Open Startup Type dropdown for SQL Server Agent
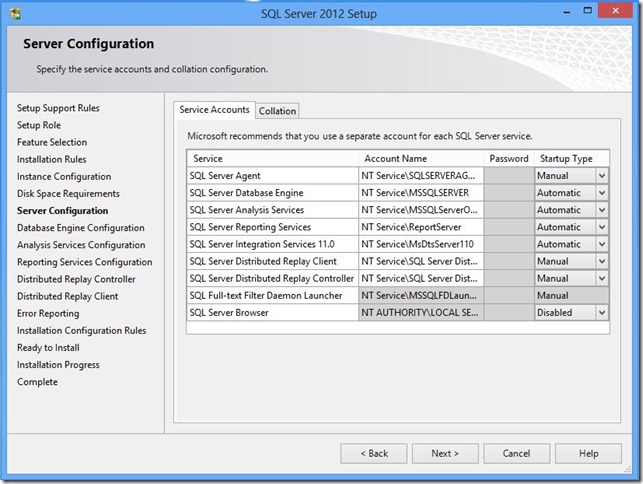Viewport: 643px width, 484px height. coord(602,176)
